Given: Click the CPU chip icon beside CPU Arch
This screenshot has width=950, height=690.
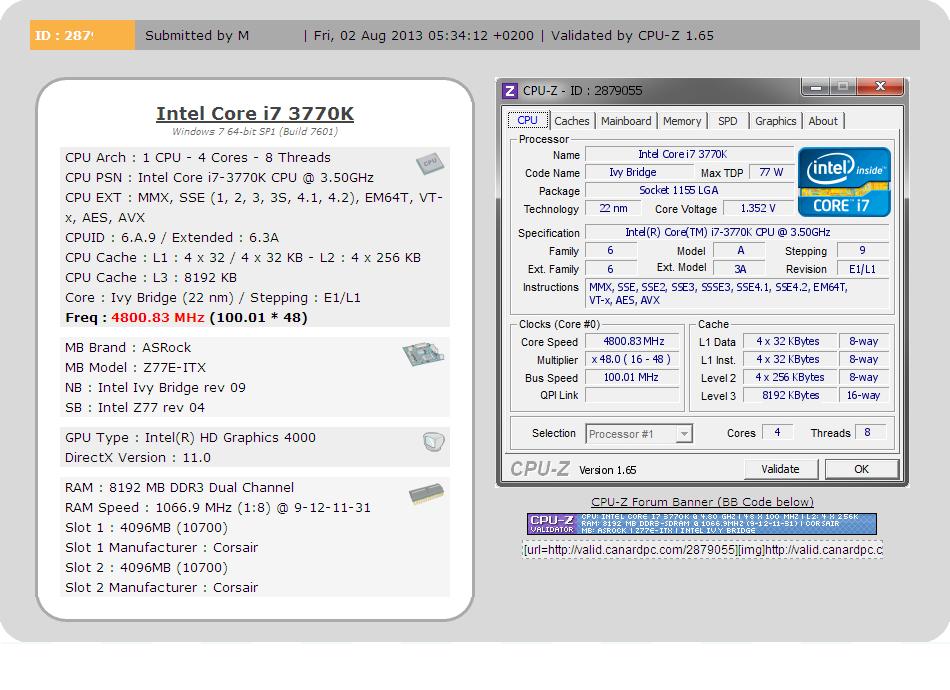Looking at the screenshot, I should [430, 163].
